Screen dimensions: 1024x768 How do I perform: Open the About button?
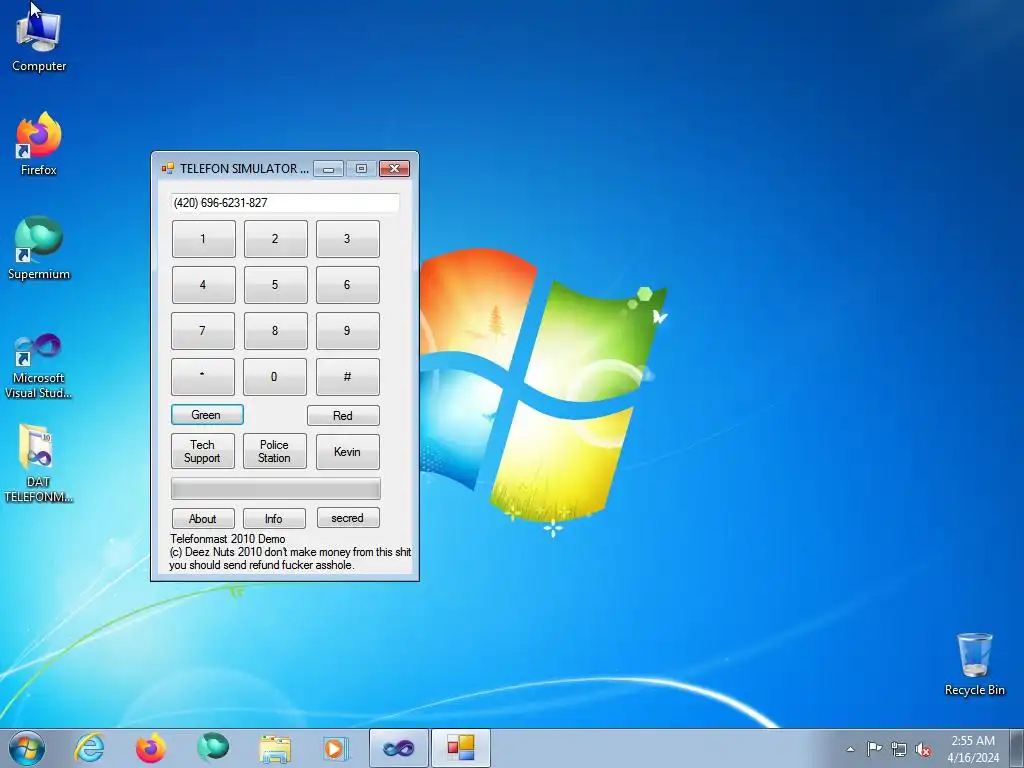pos(203,519)
